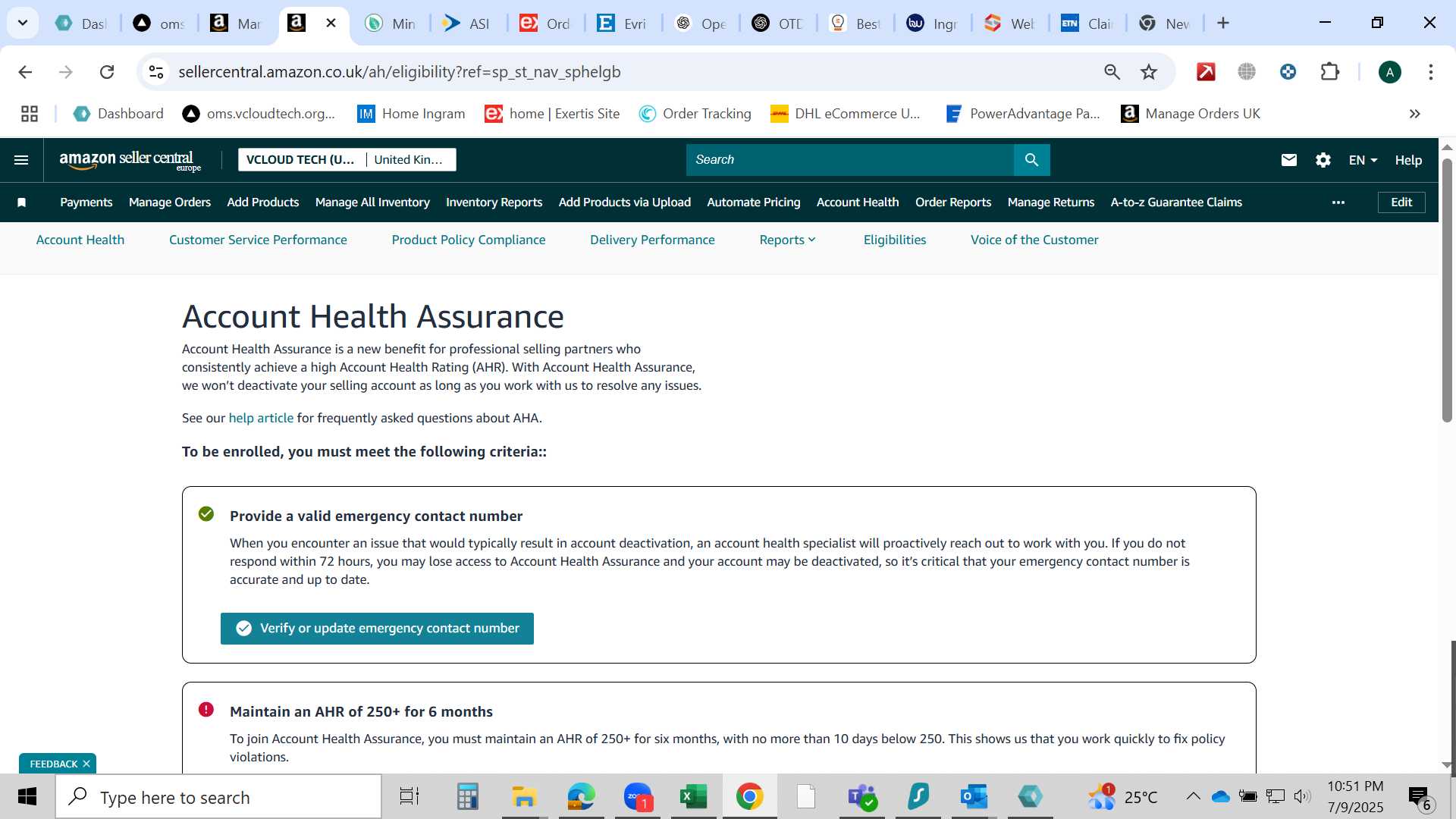Show hidden system tray icons
The image size is (1456, 819).
point(1193,796)
